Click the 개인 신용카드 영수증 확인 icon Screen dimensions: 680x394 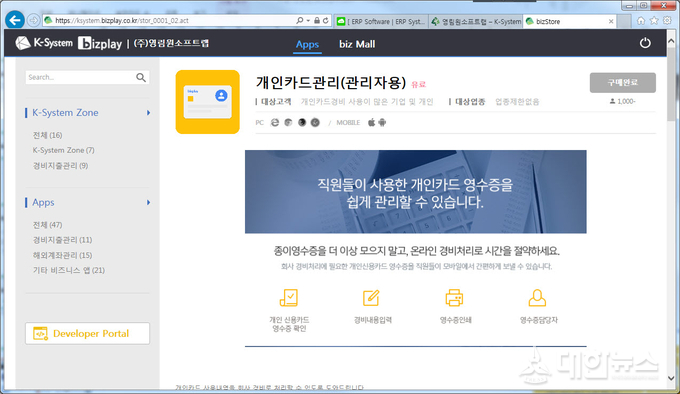click(x=289, y=298)
